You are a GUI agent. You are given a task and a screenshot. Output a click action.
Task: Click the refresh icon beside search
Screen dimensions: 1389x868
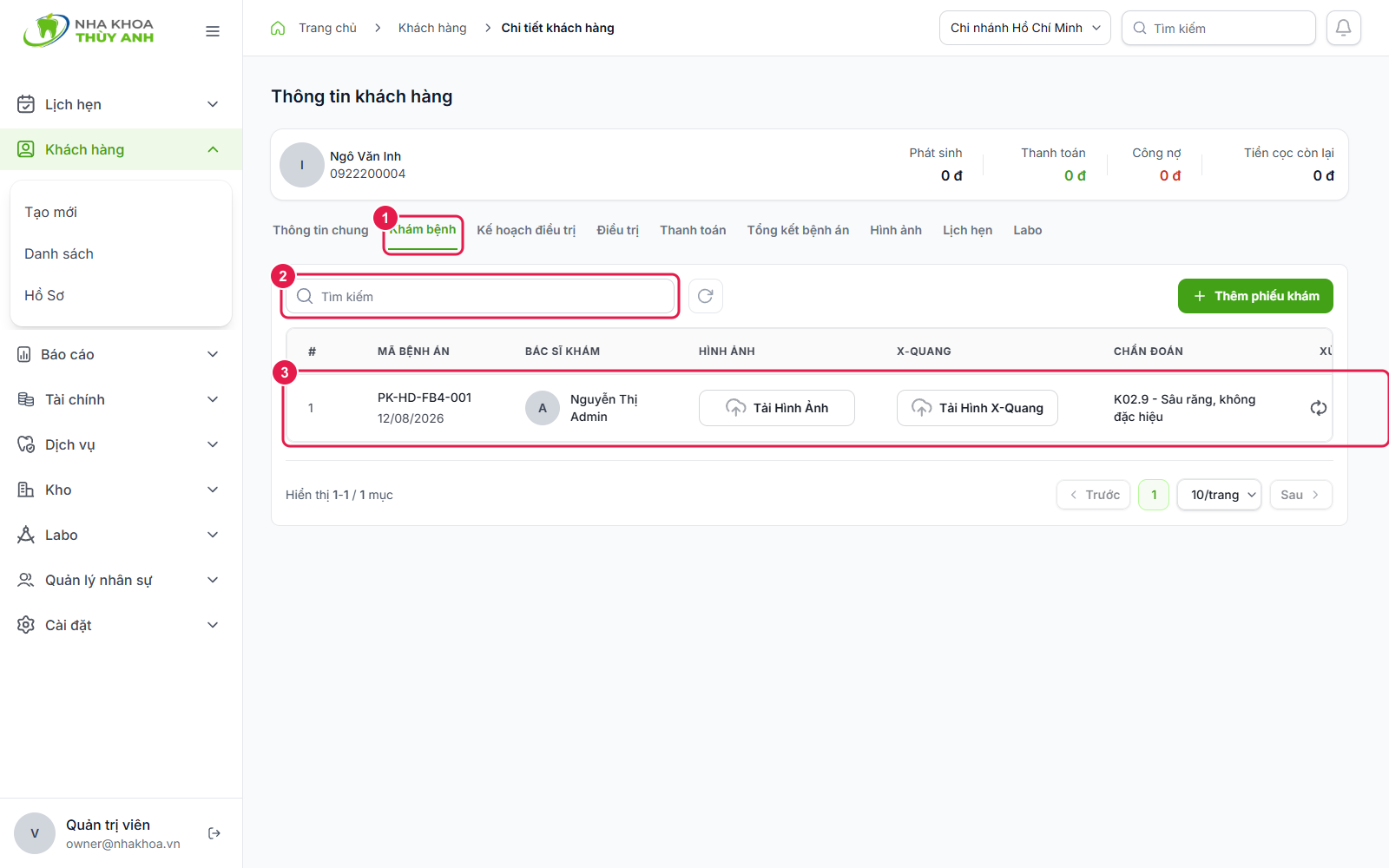tap(706, 296)
